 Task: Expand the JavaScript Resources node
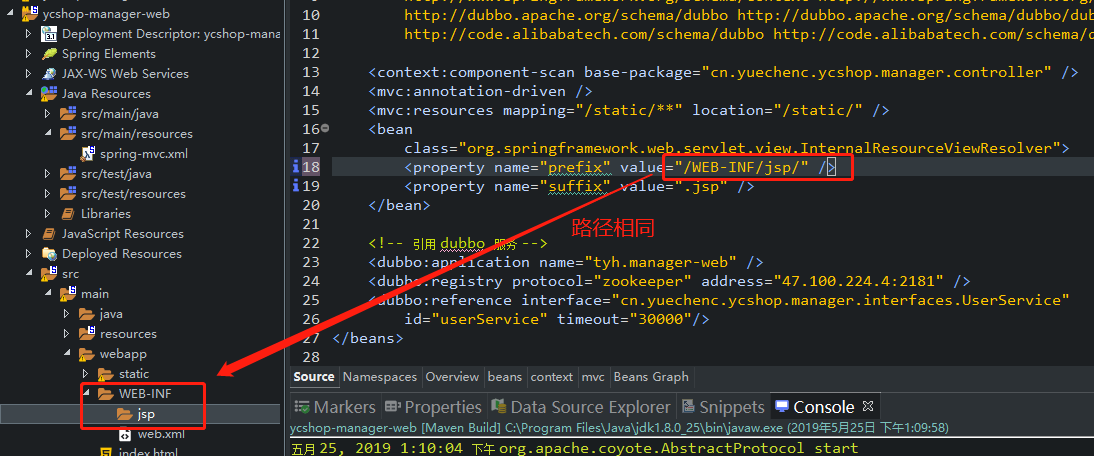[x=29, y=234]
